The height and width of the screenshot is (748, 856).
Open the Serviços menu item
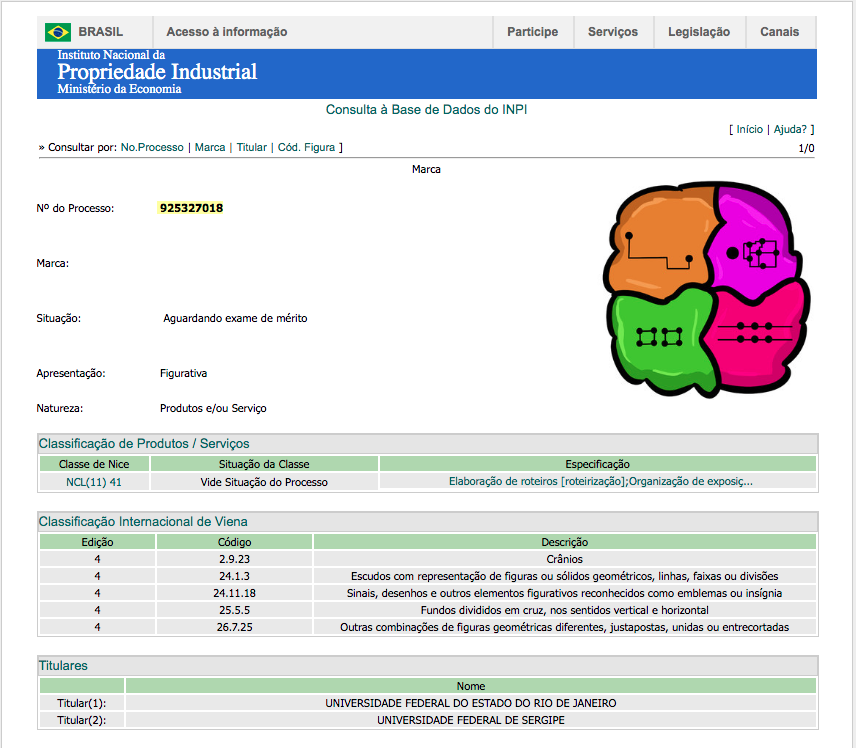tap(612, 32)
